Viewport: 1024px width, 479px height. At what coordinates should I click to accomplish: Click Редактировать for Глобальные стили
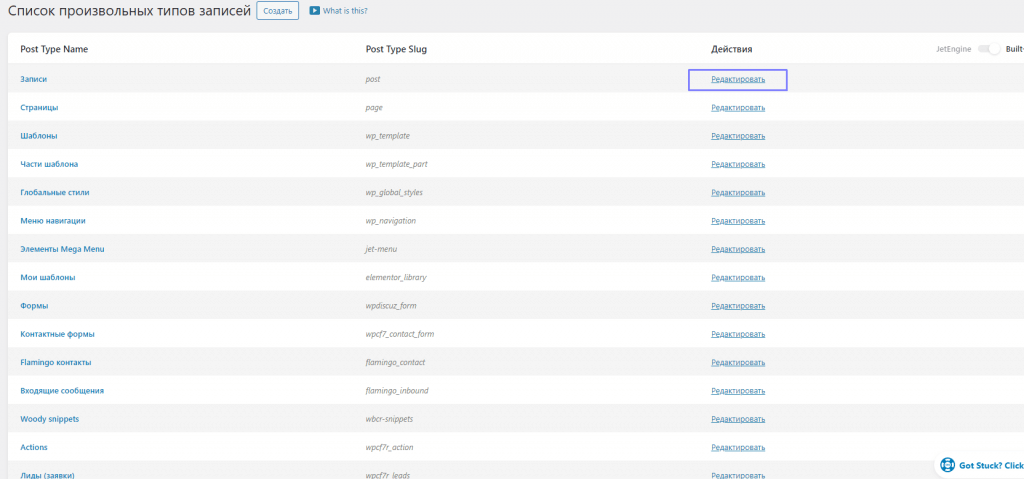pyautogui.click(x=738, y=193)
